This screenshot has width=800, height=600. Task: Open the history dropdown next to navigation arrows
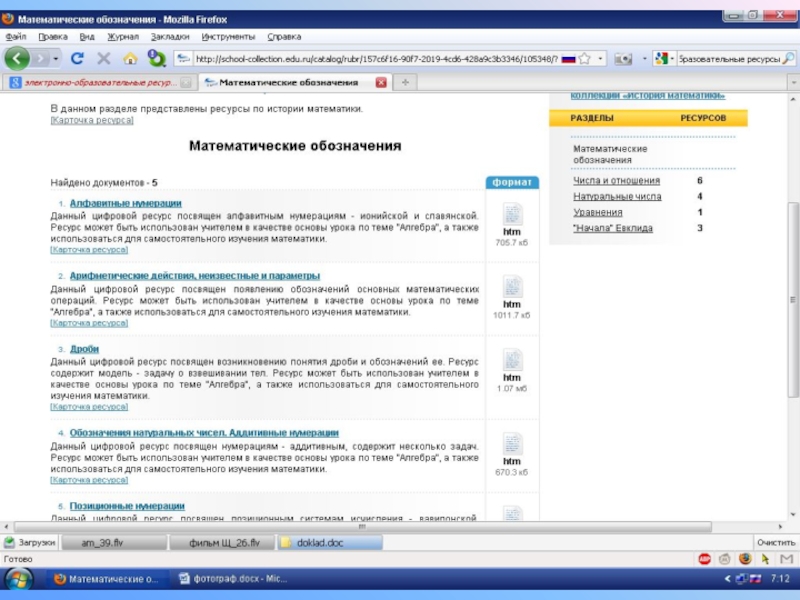(x=55, y=59)
